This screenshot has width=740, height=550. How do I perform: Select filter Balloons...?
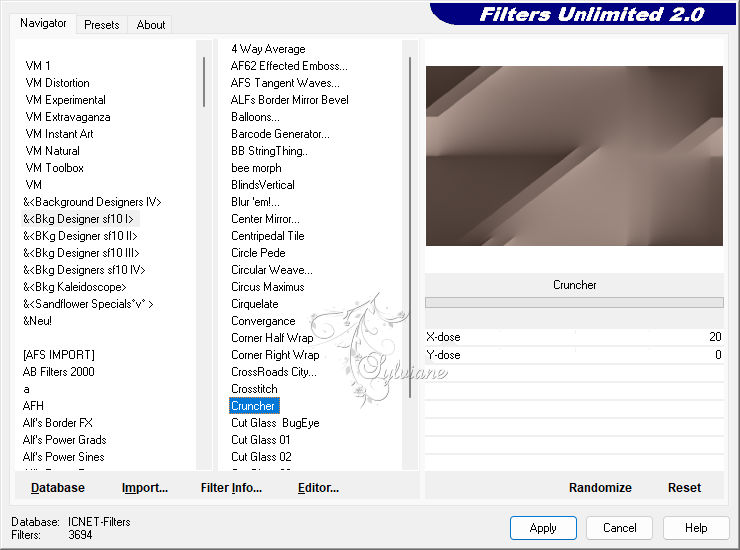(x=255, y=117)
